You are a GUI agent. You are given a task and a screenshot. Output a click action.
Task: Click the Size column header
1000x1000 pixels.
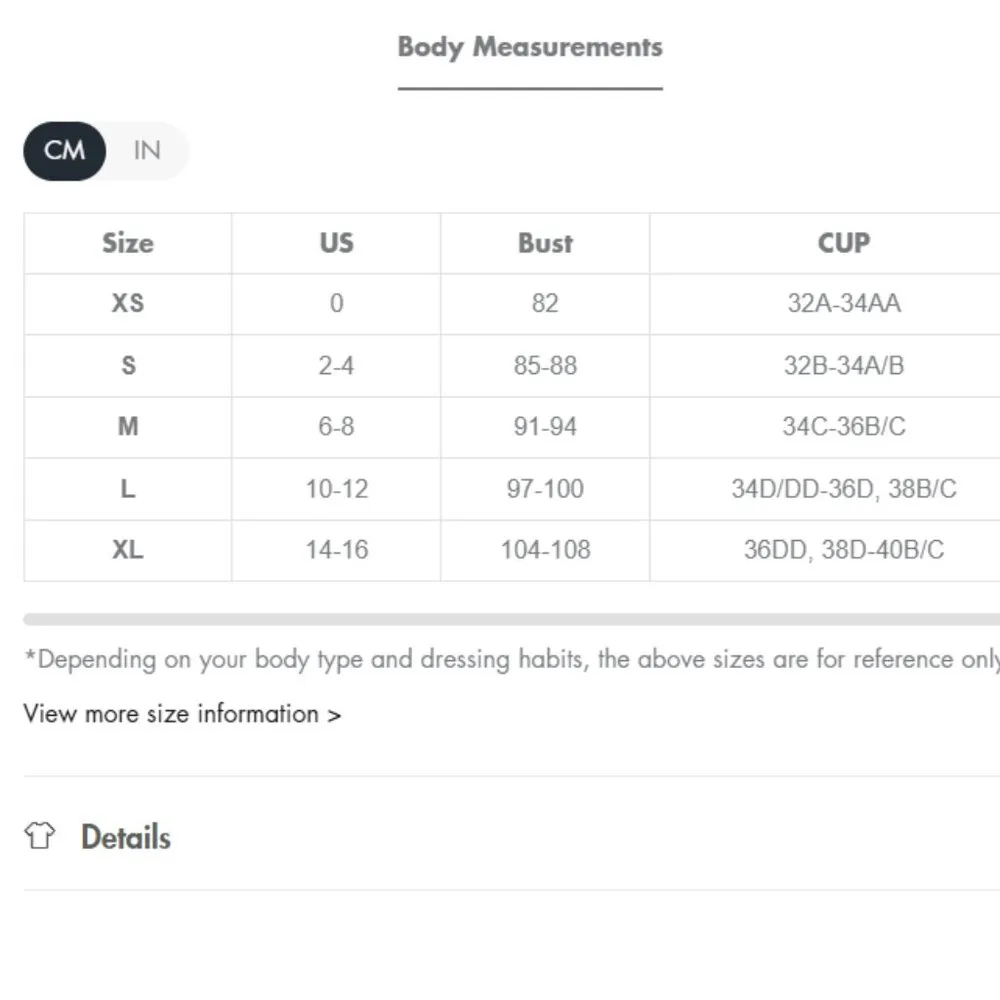tap(128, 243)
